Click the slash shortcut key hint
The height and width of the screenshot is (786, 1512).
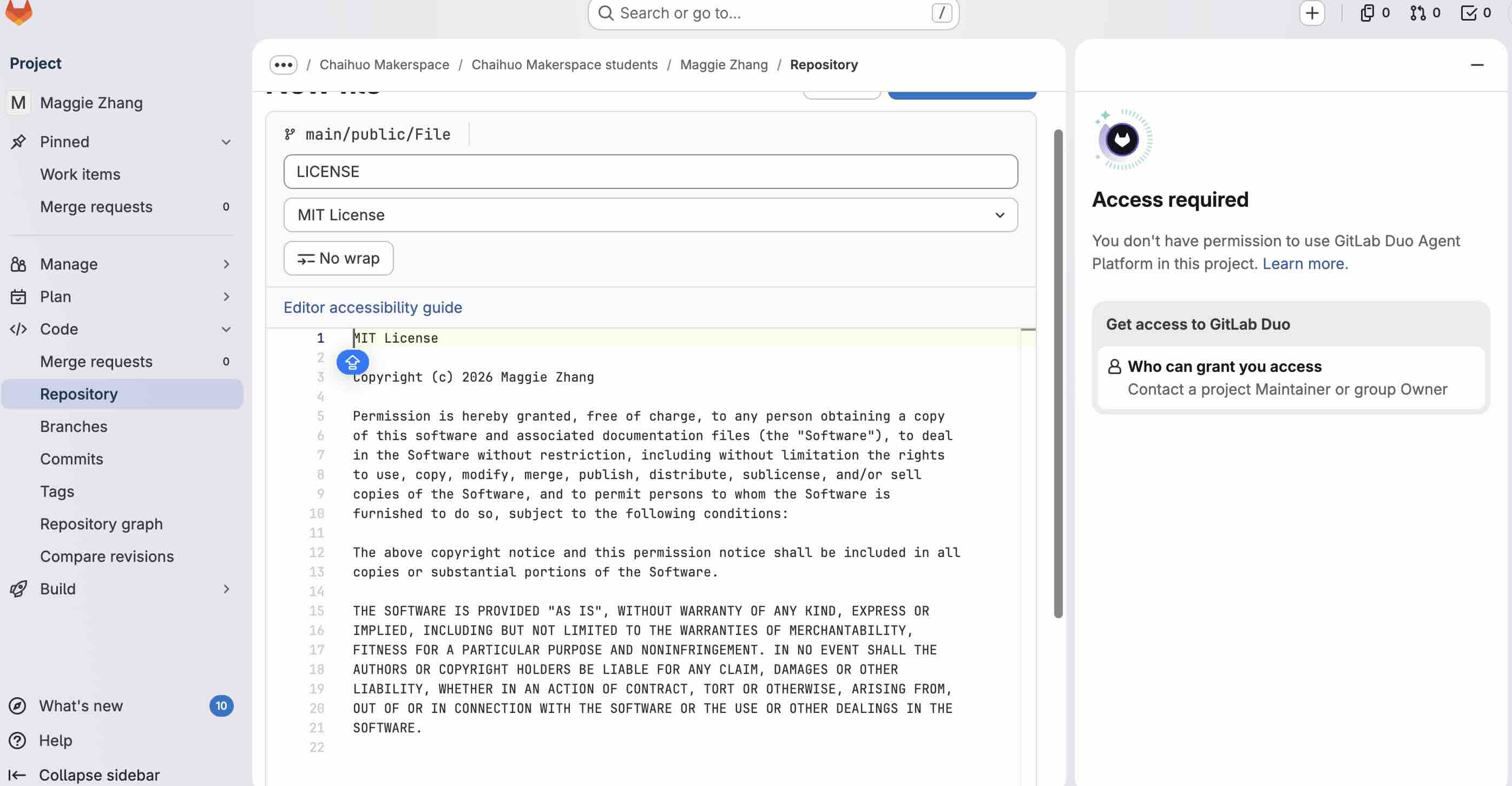click(942, 13)
